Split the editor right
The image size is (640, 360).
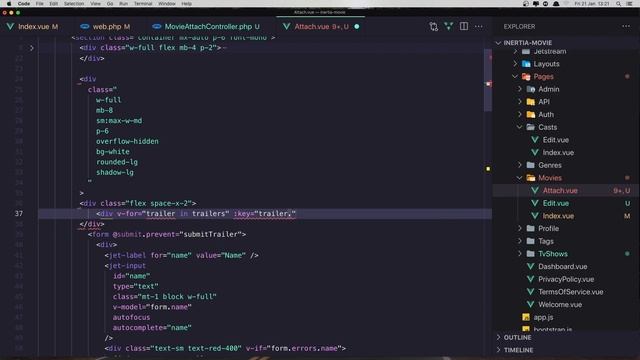(x=464, y=27)
